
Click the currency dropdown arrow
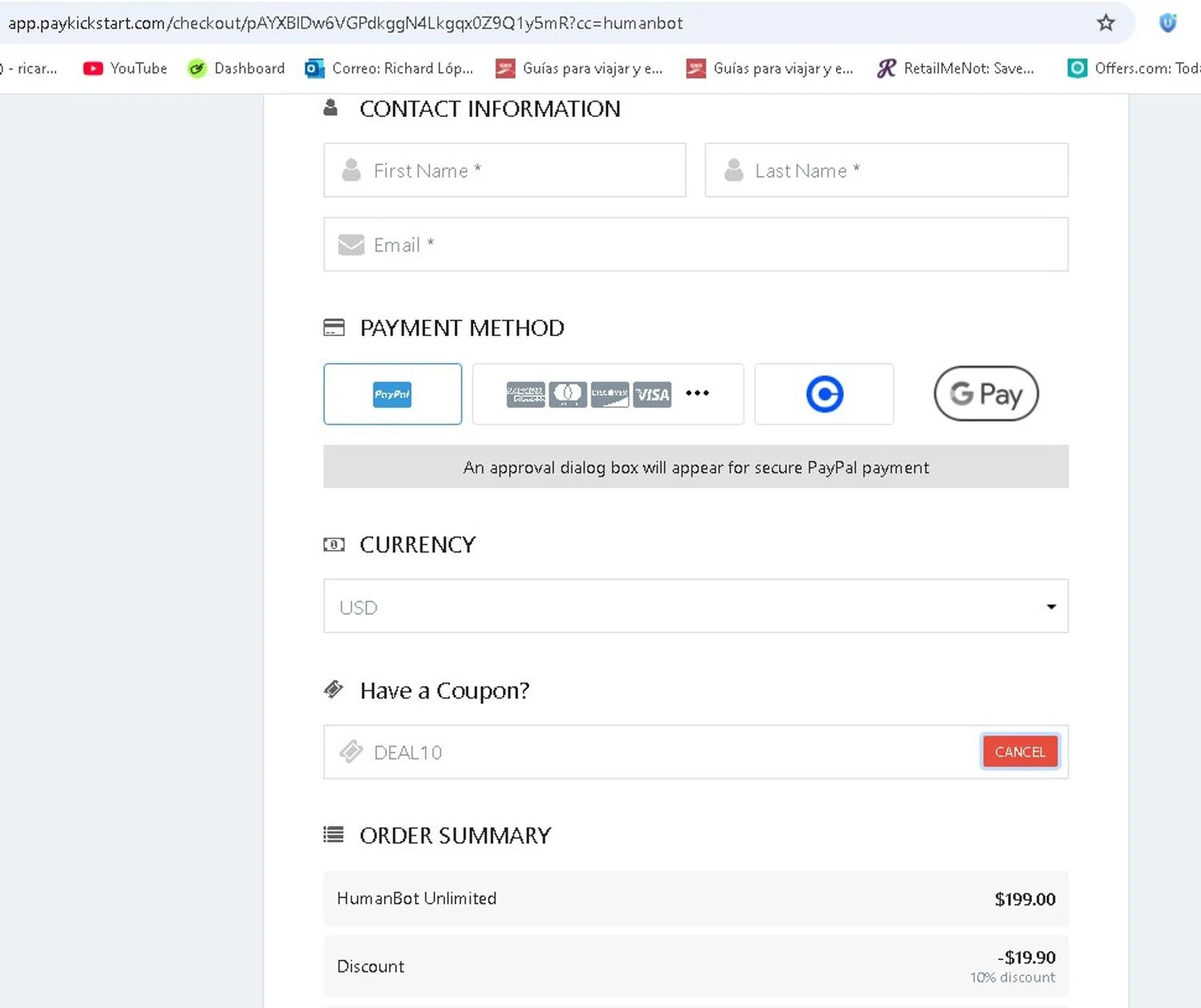point(1051,607)
